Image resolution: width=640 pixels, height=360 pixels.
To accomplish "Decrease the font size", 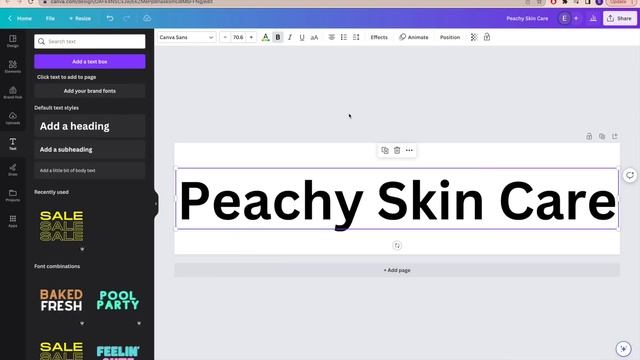I will click(225, 37).
